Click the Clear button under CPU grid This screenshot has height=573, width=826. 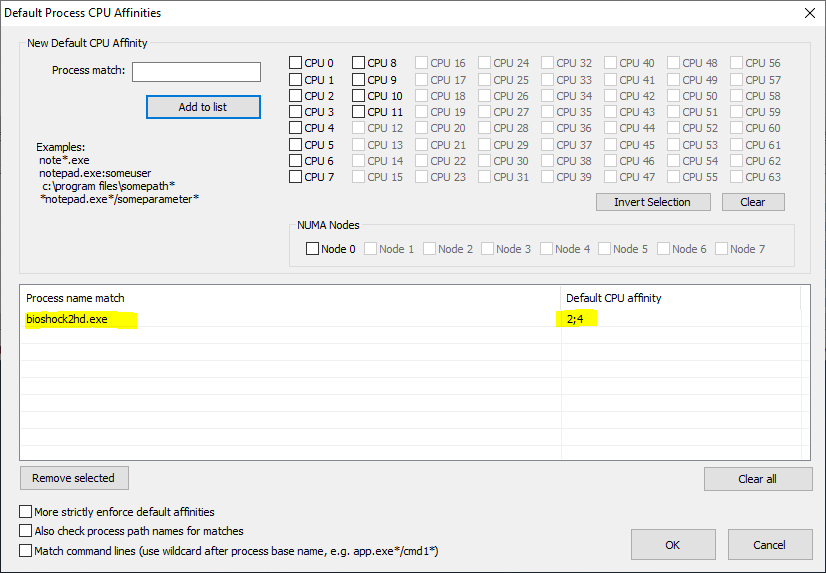pos(752,202)
